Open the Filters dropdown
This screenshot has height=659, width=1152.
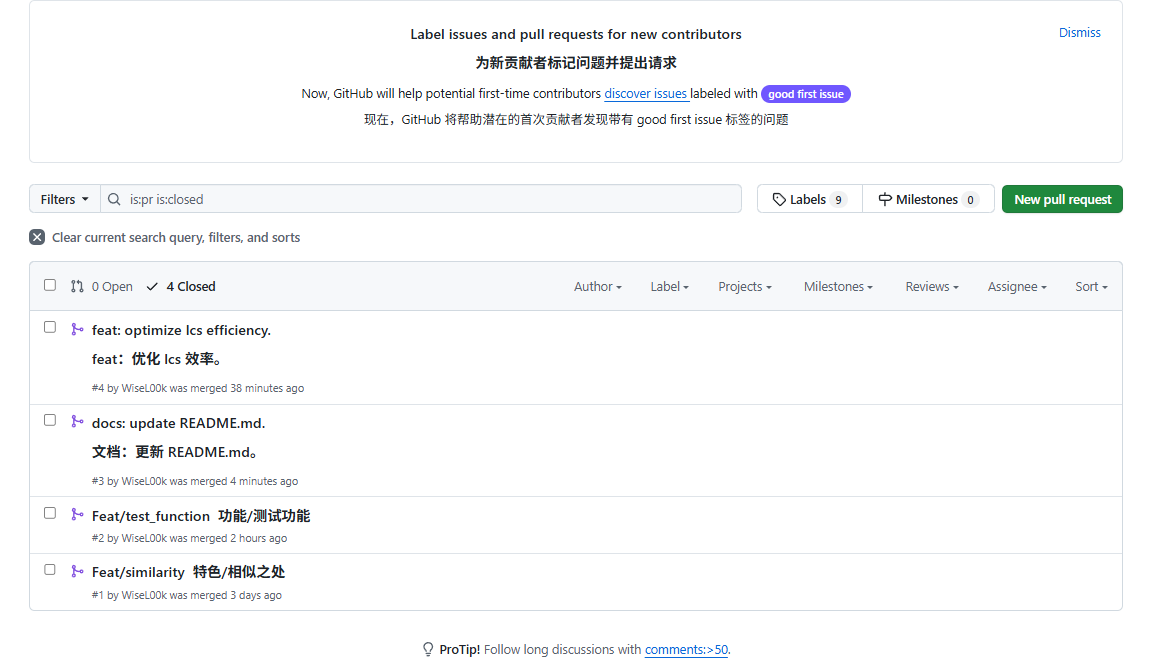click(x=63, y=199)
